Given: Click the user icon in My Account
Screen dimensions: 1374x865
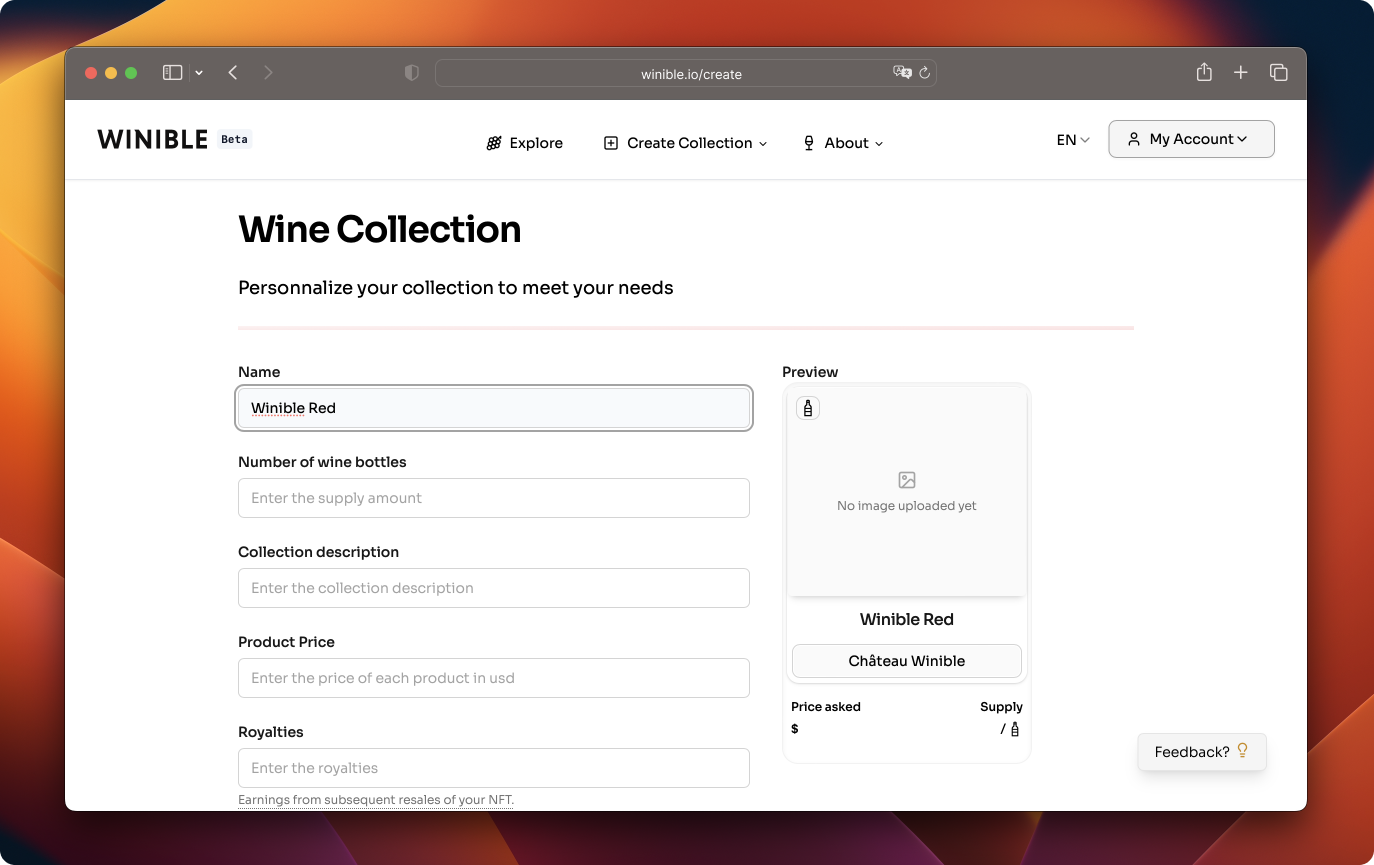Looking at the screenshot, I should 1134,139.
